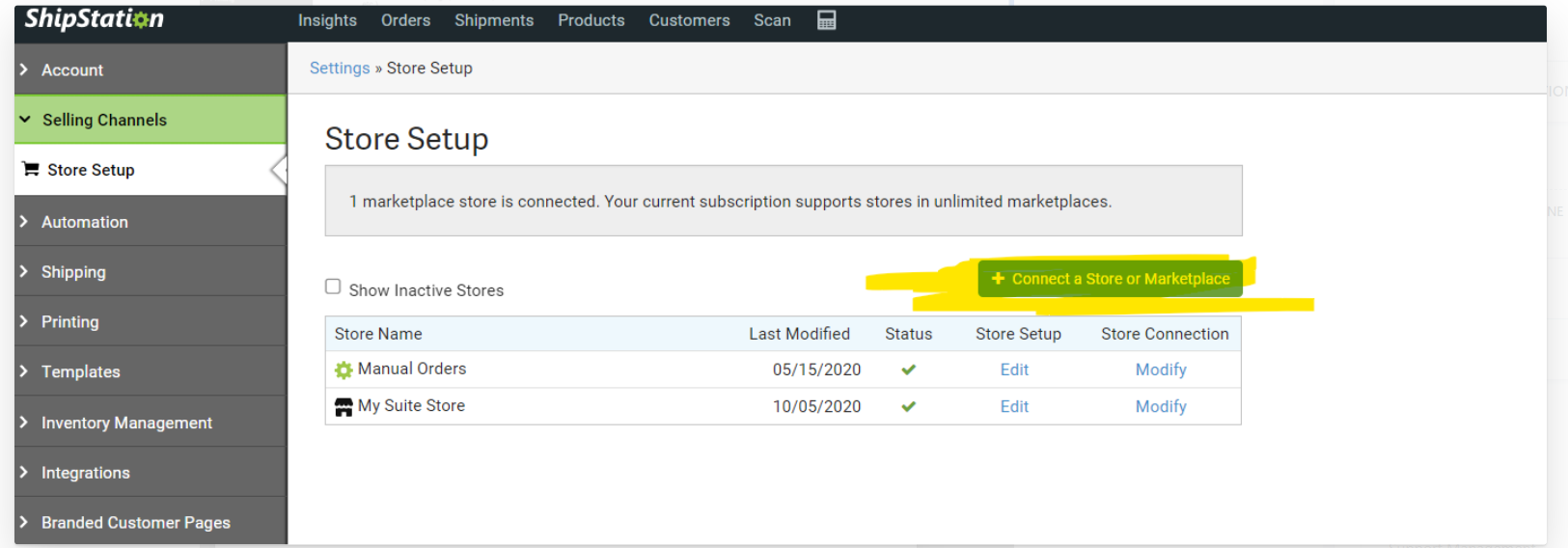This screenshot has height=548, width=1568.
Task: Open the calculator icon in top bar
Action: click(x=826, y=20)
